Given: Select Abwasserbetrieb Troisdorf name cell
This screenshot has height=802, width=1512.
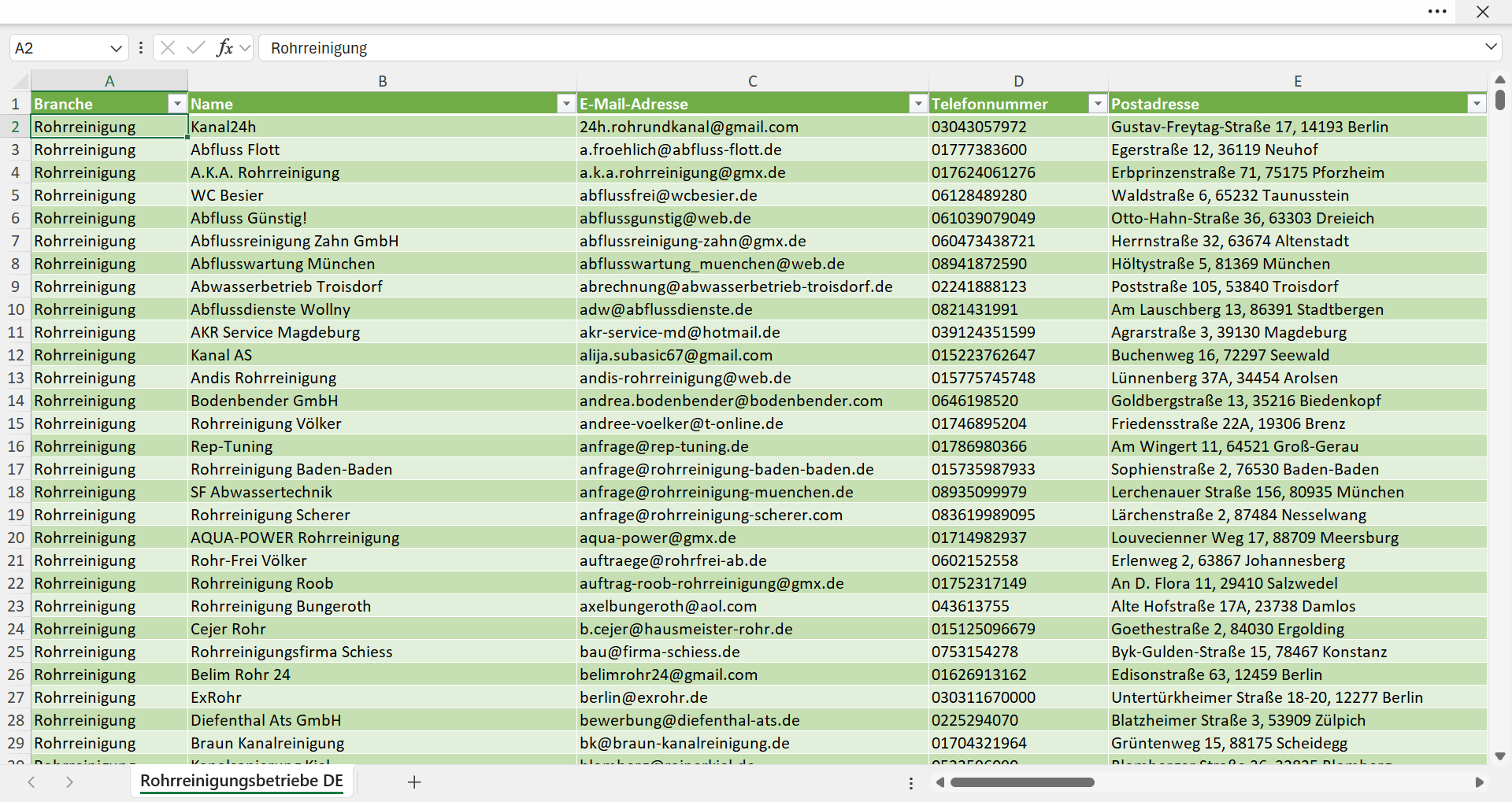Looking at the screenshot, I should point(382,286).
